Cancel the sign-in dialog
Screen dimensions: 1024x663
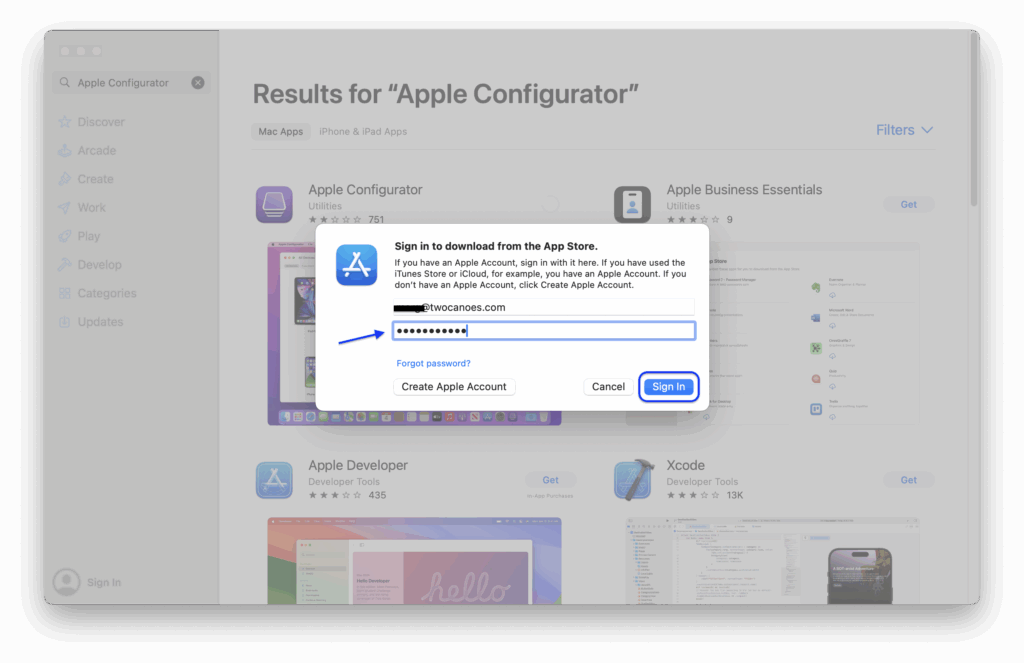[x=608, y=387]
